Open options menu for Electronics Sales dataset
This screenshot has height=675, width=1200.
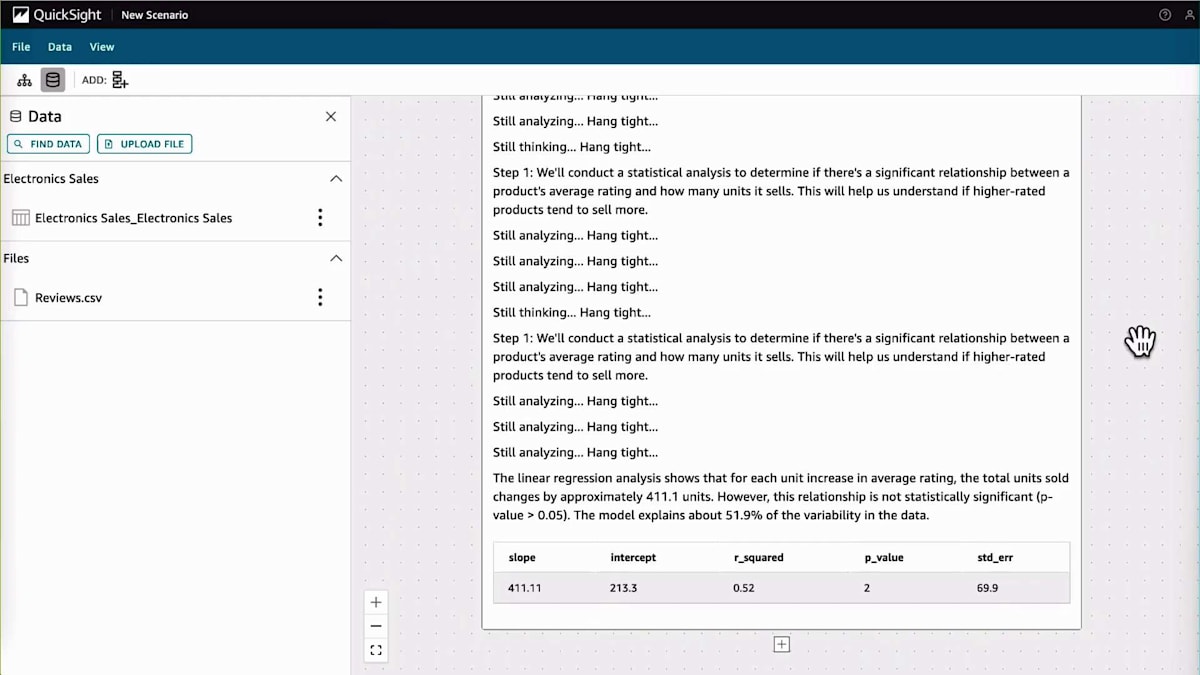pyautogui.click(x=320, y=218)
